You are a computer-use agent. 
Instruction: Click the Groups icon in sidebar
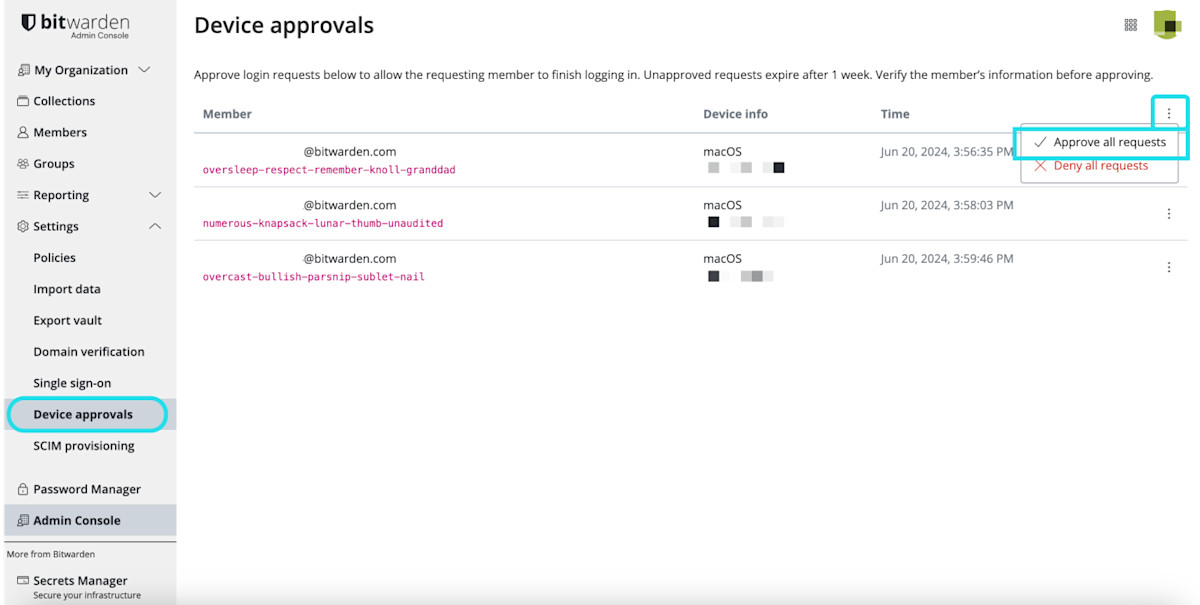pyautogui.click(x=23, y=164)
